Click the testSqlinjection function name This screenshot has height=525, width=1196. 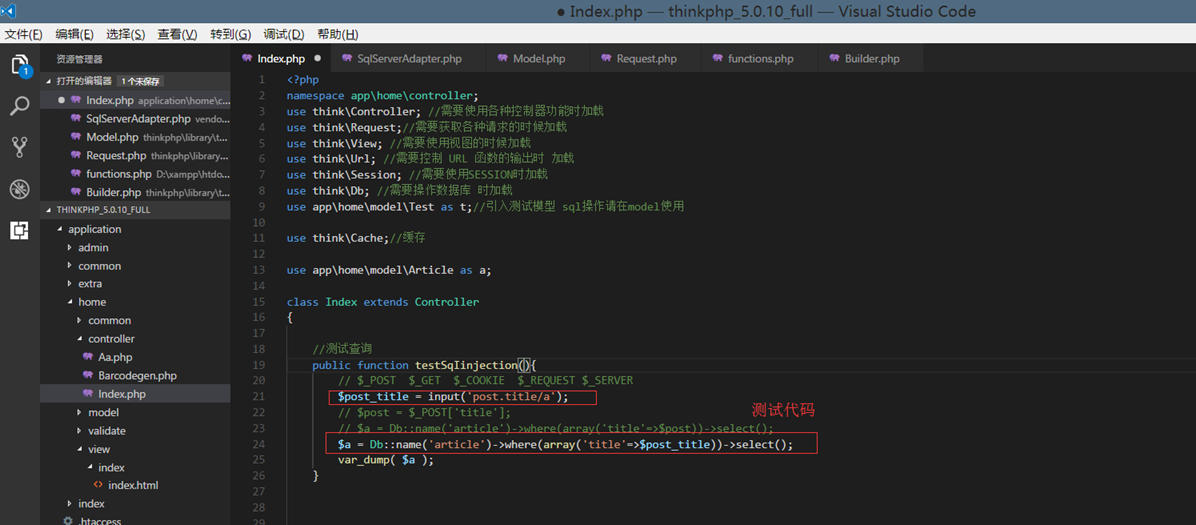click(465, 365)
